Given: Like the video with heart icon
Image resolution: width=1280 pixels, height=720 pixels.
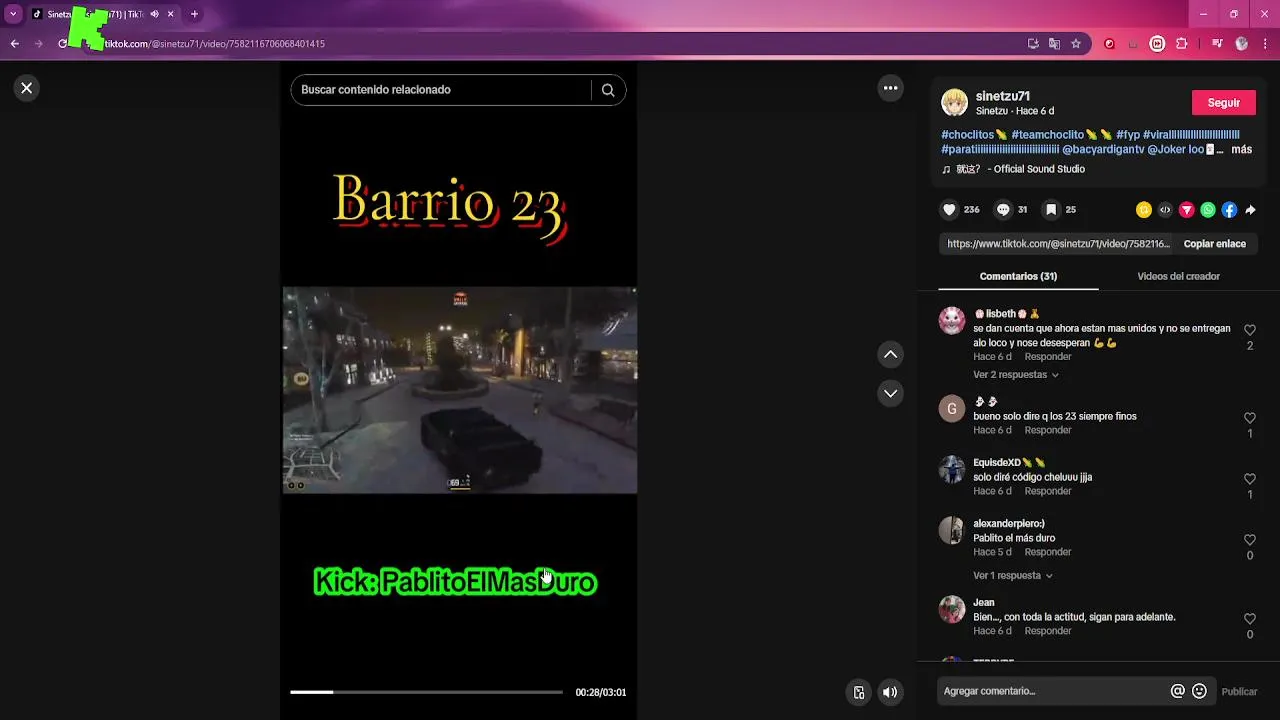Looking at the screenshot, I should 949,210.
